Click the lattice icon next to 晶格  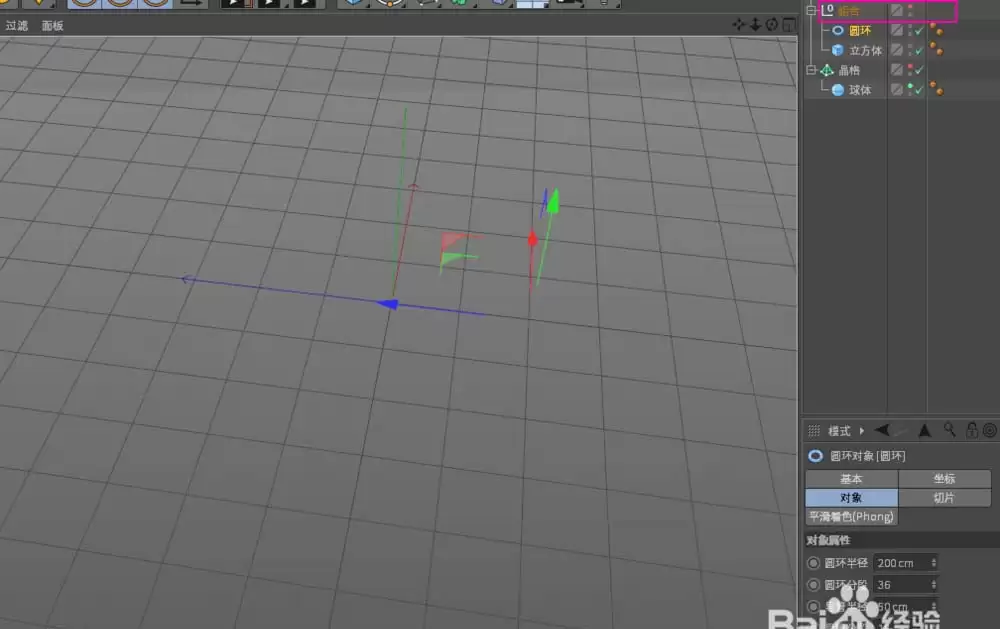(x=826, y=71)
